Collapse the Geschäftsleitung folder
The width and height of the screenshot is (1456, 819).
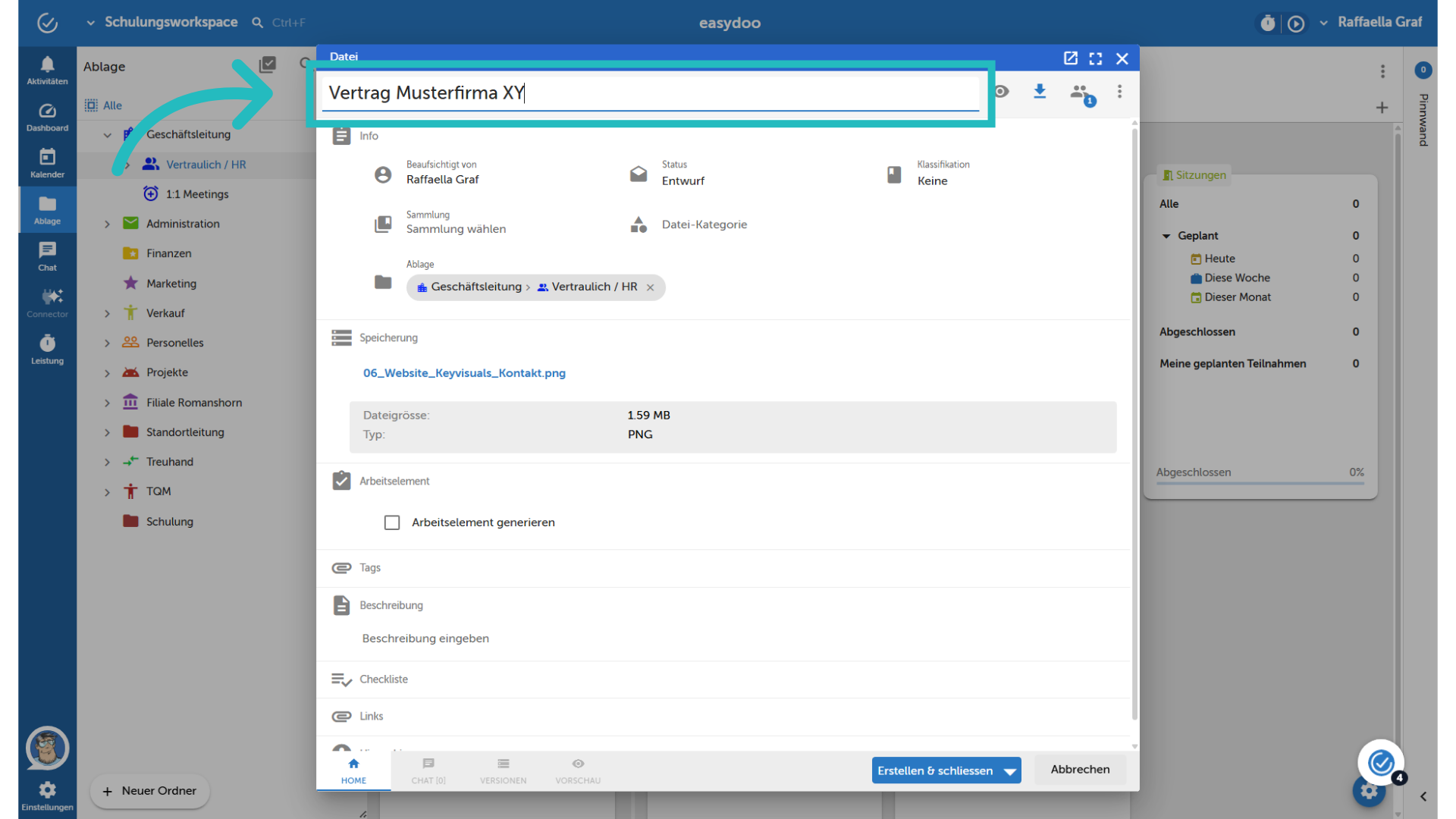107,135
